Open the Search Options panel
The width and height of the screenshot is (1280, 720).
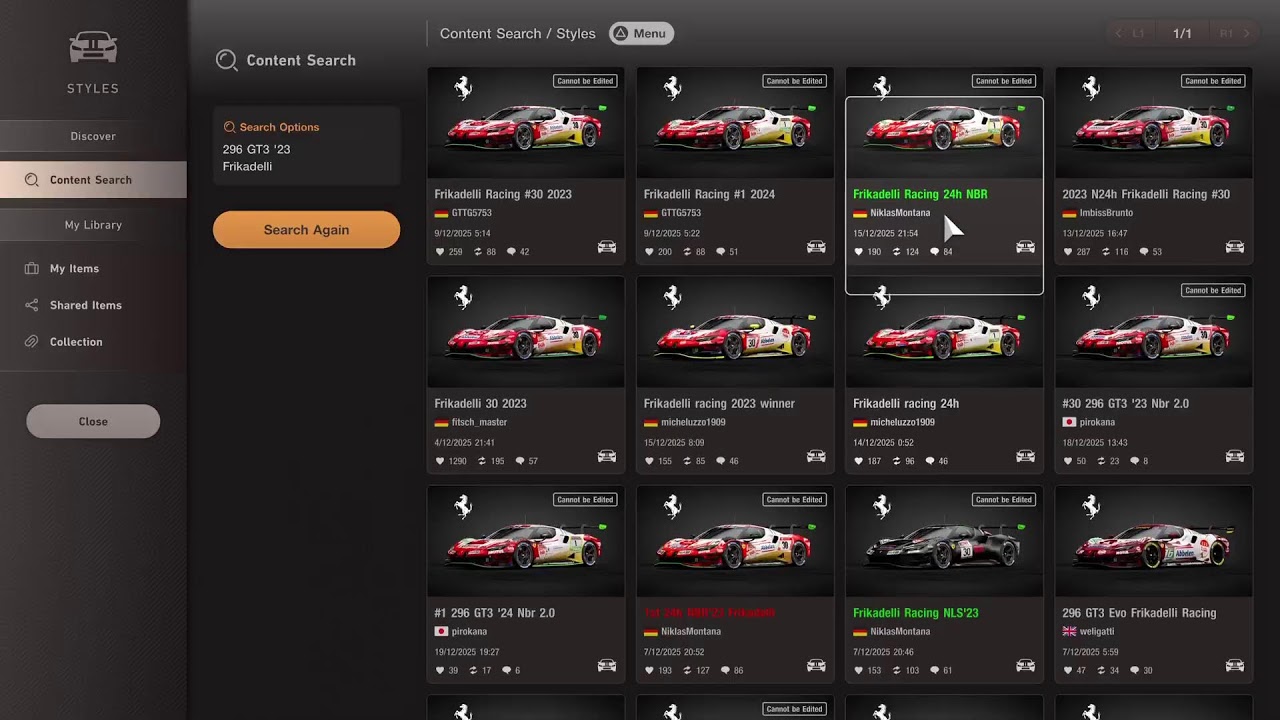[307, 147]
